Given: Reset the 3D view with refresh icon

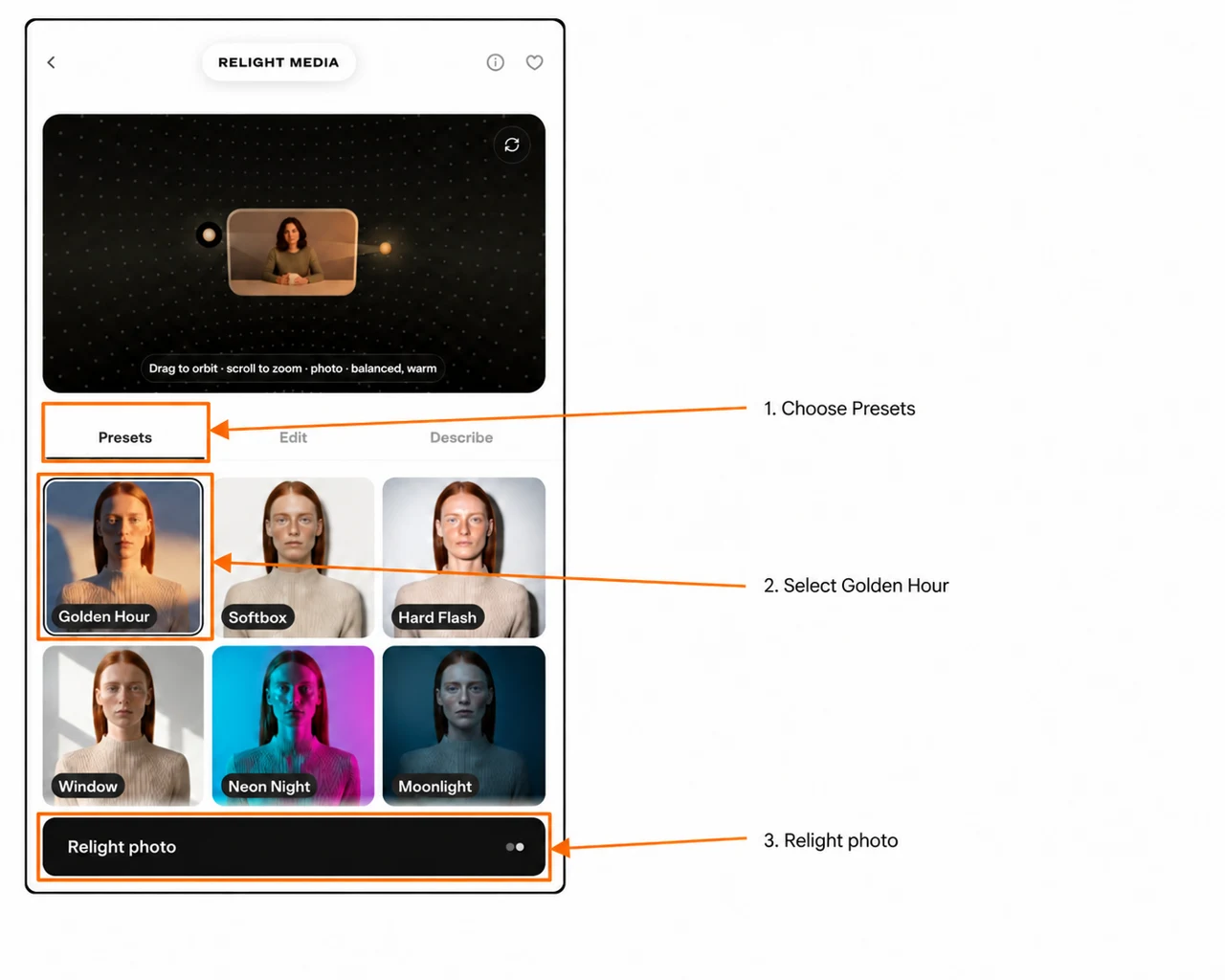Looking at the screenshot, I should pyautogui.click(x=512, y=145).
